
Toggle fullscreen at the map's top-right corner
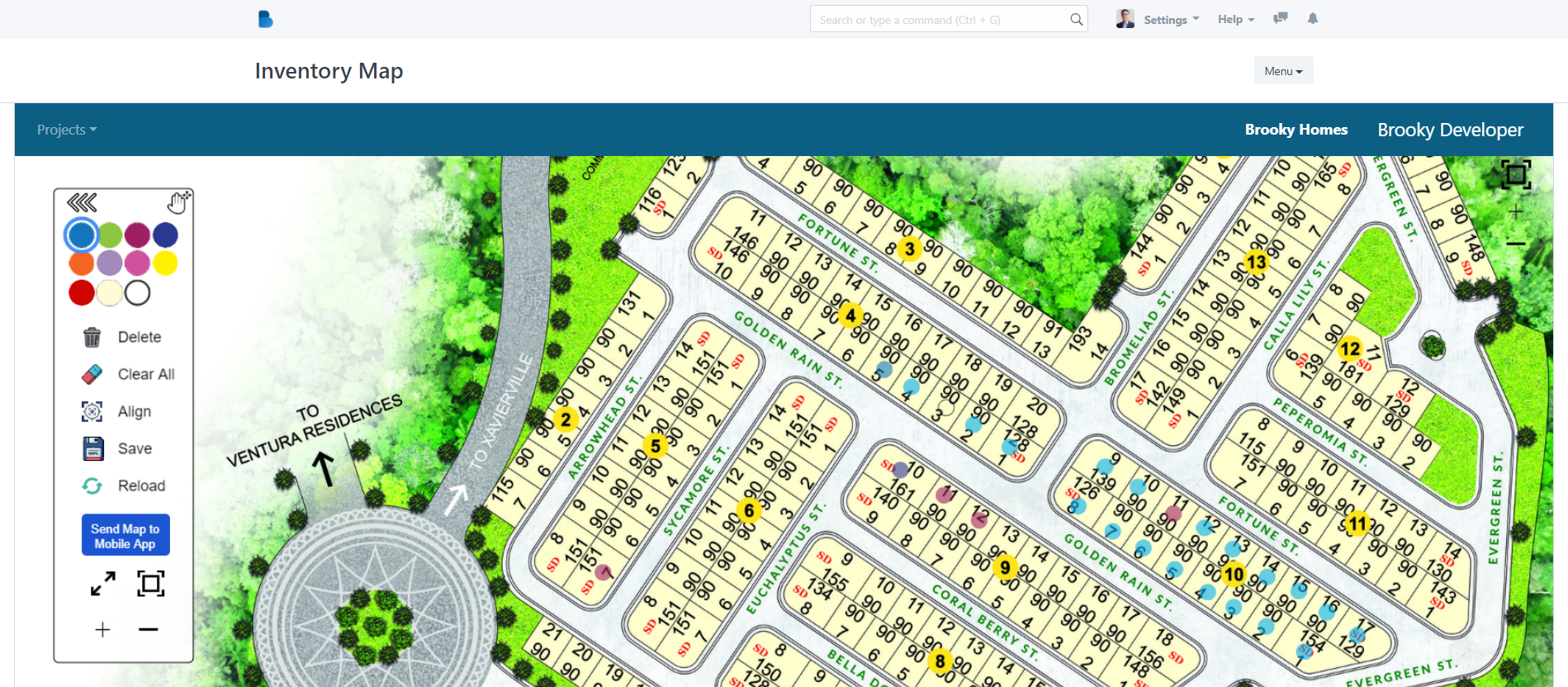click(x=1515, y=175)
